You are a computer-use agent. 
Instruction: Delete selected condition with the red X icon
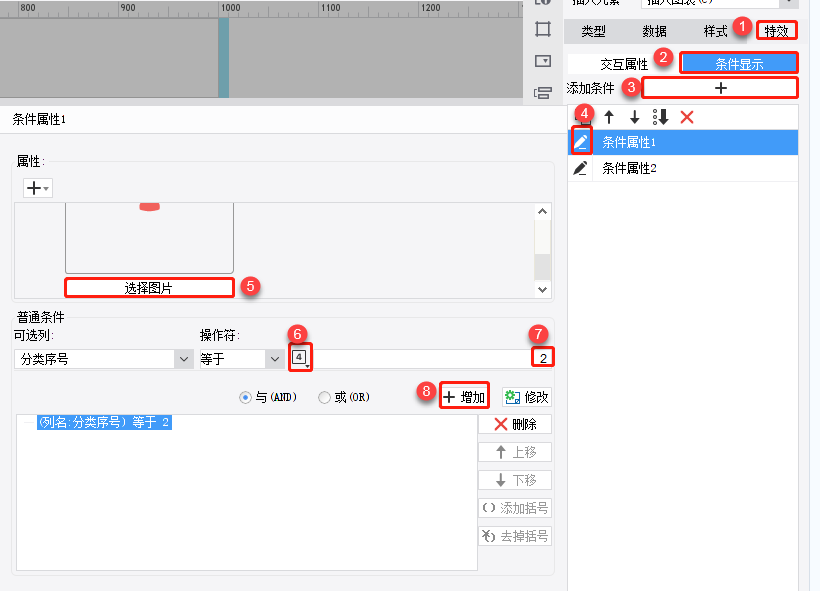[687, 117]
